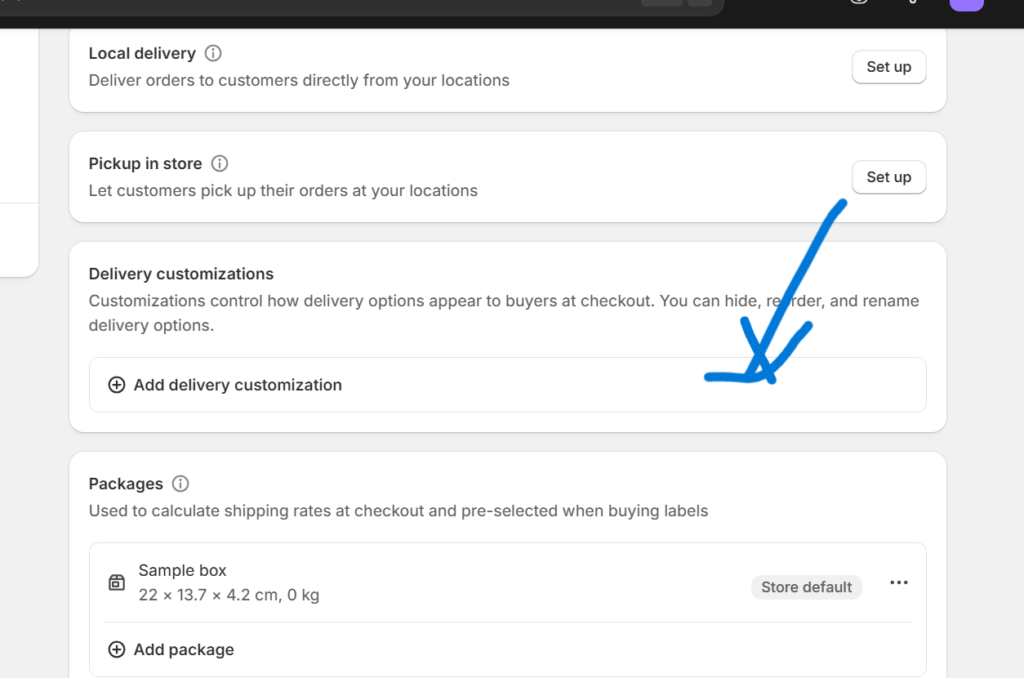Viewport: 1024px width, 678px height.
Task: Click the Packages section heading
Action: [126, 484]
